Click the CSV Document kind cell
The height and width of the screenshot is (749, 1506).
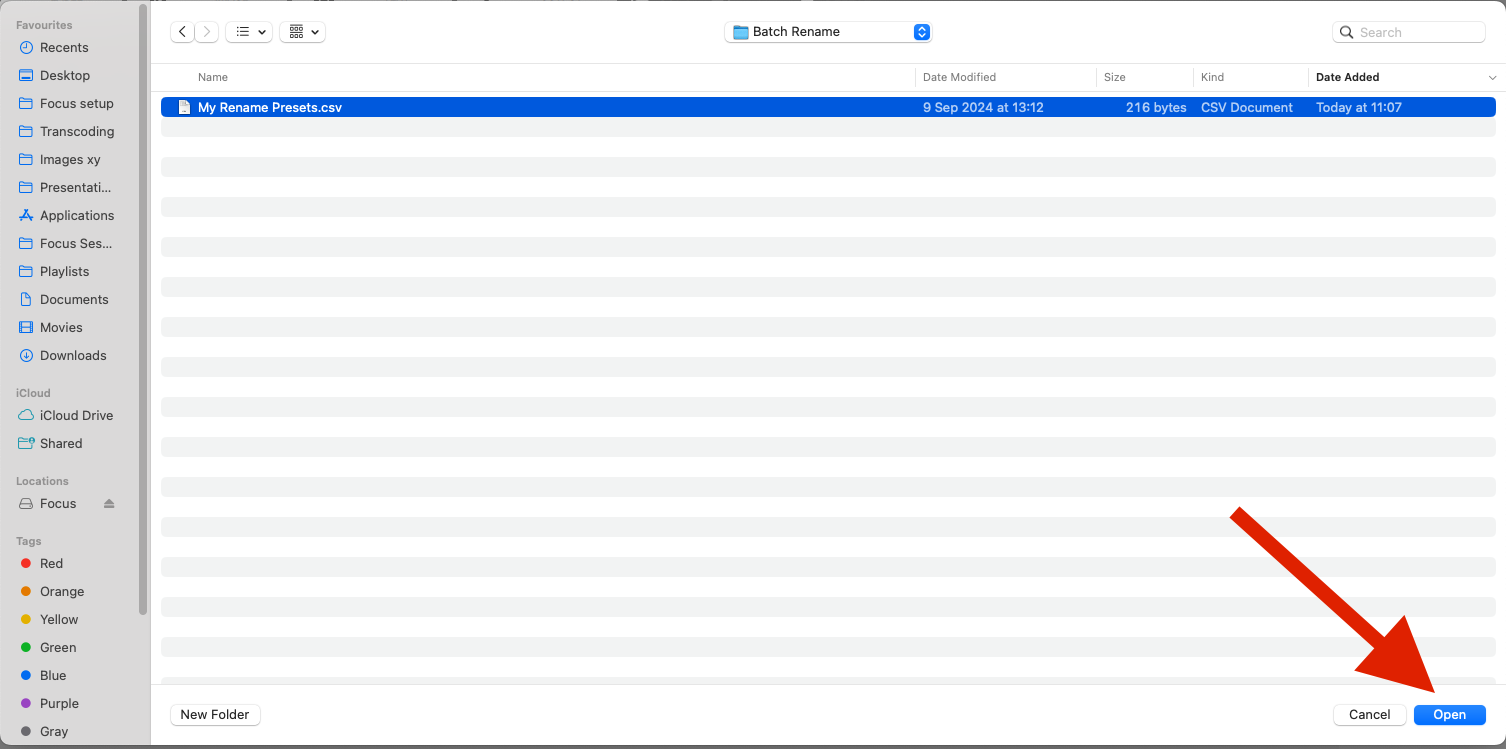pyautogui.click(x=1247, y=107)
